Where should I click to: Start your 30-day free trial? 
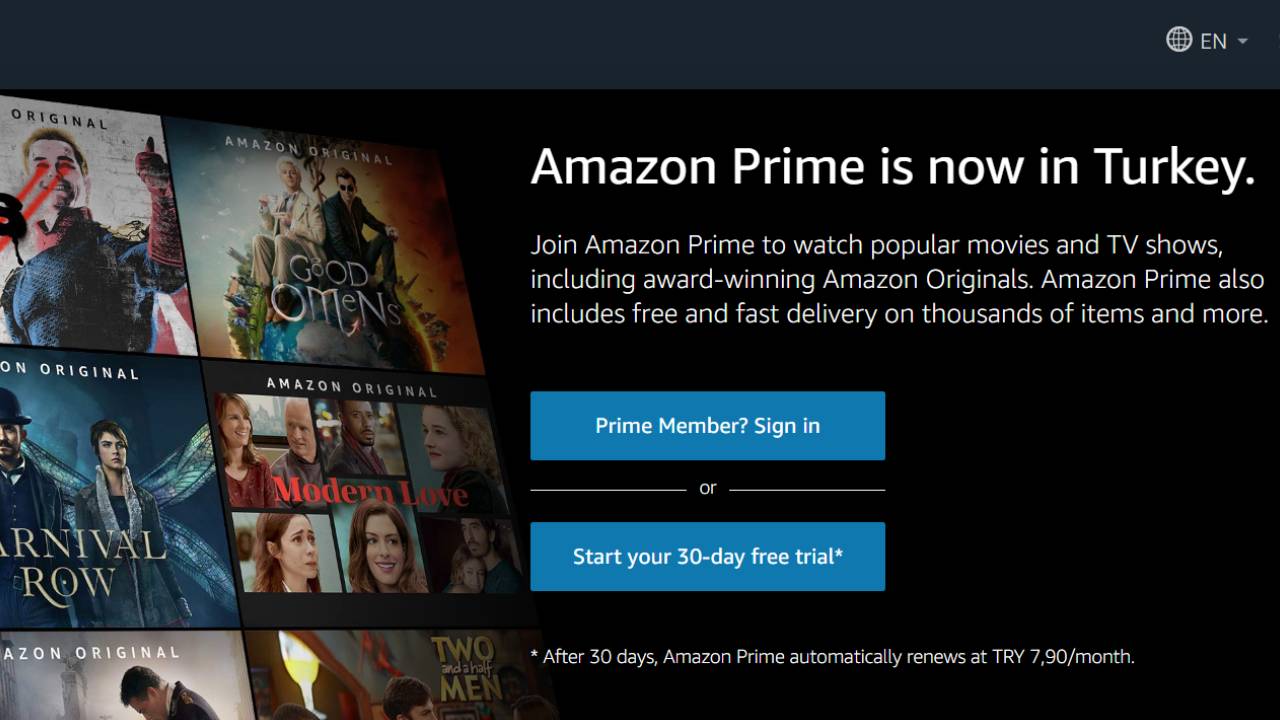(x=707, y=556)
